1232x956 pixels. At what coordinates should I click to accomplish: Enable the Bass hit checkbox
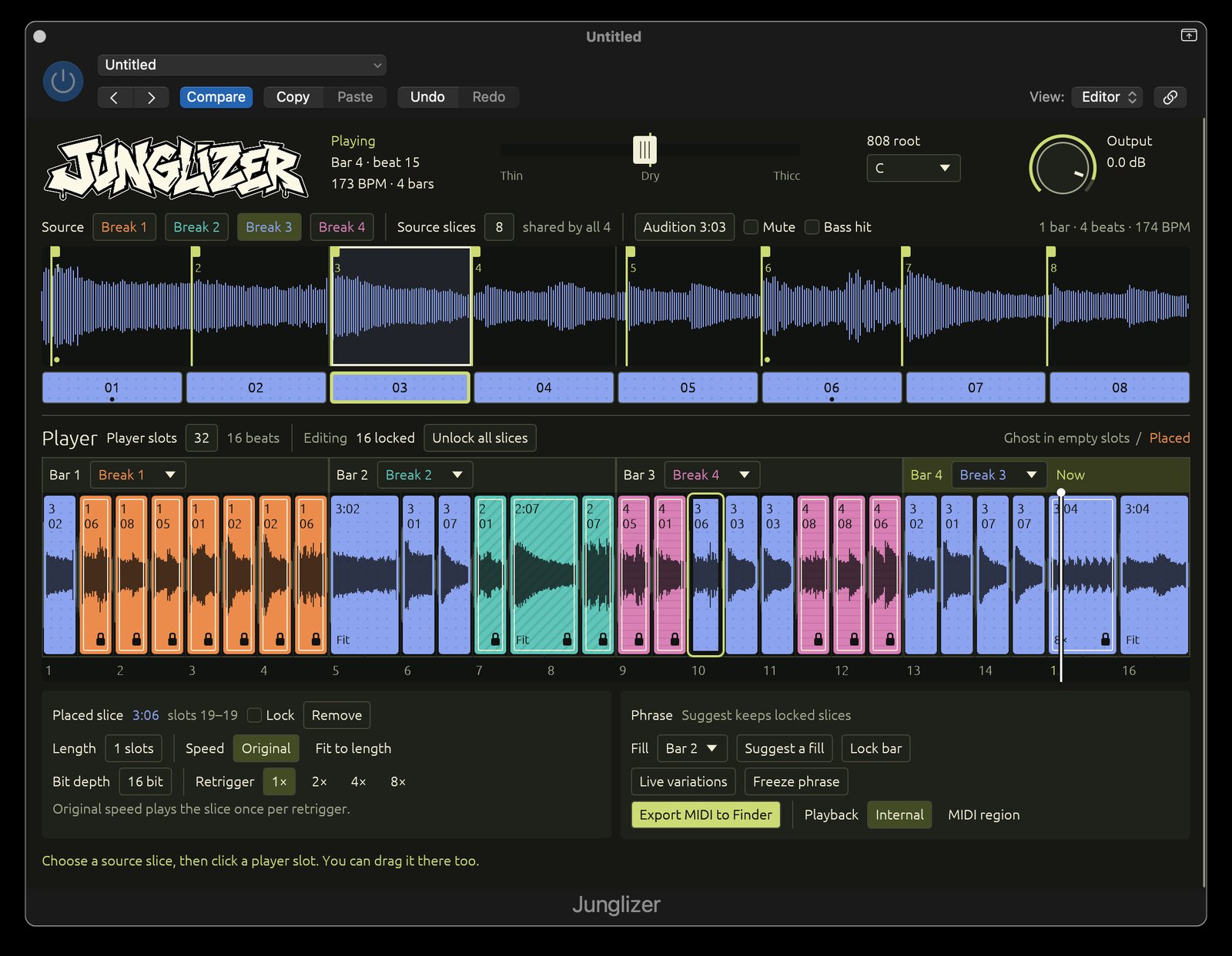pos(812,227)
